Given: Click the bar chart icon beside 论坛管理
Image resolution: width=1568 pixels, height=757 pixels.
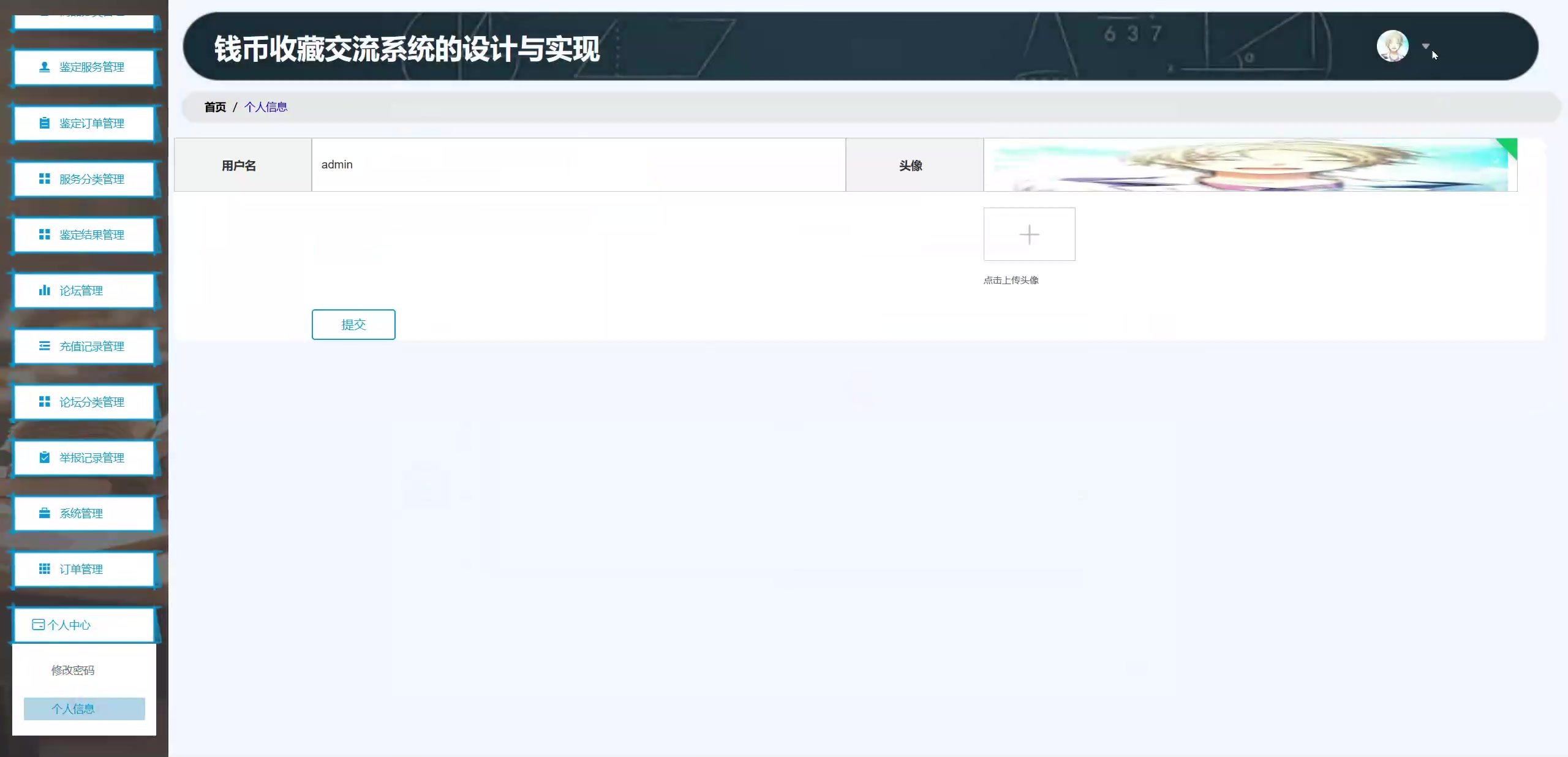Looking at the screenshot, I should point(44,290).
